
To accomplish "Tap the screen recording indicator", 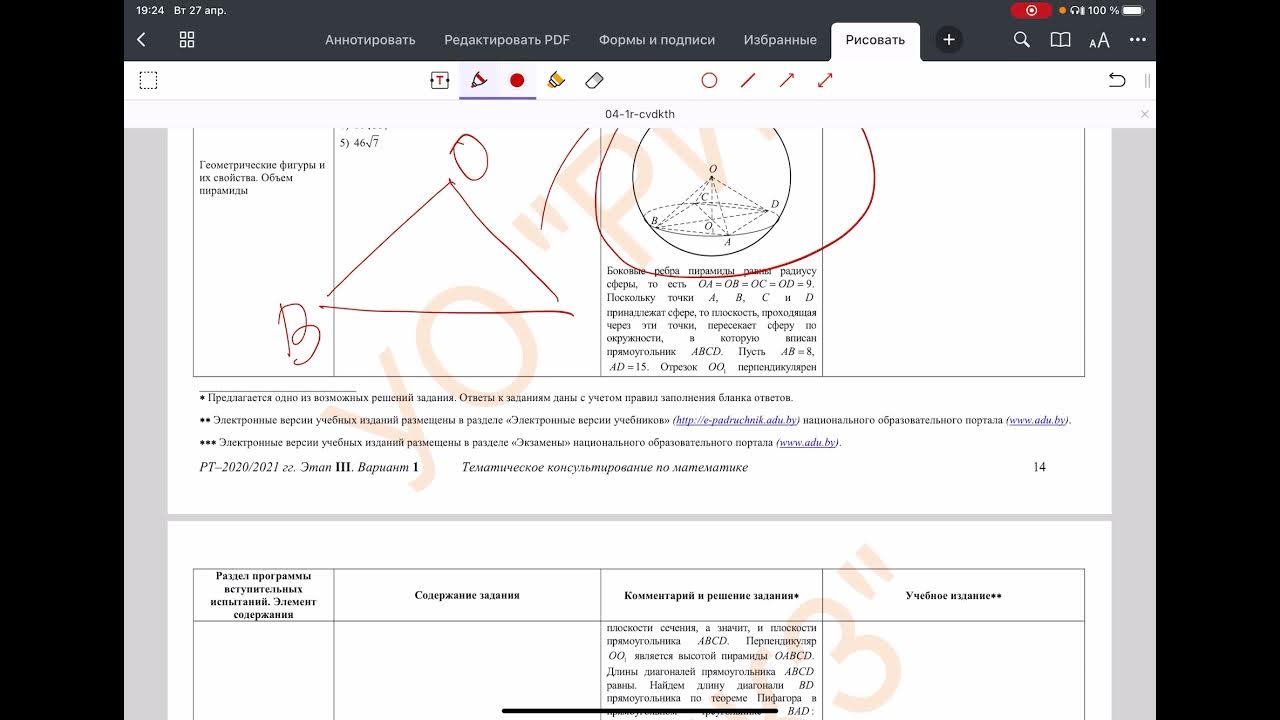I will pyautogui.click(x=1030, y=10).
